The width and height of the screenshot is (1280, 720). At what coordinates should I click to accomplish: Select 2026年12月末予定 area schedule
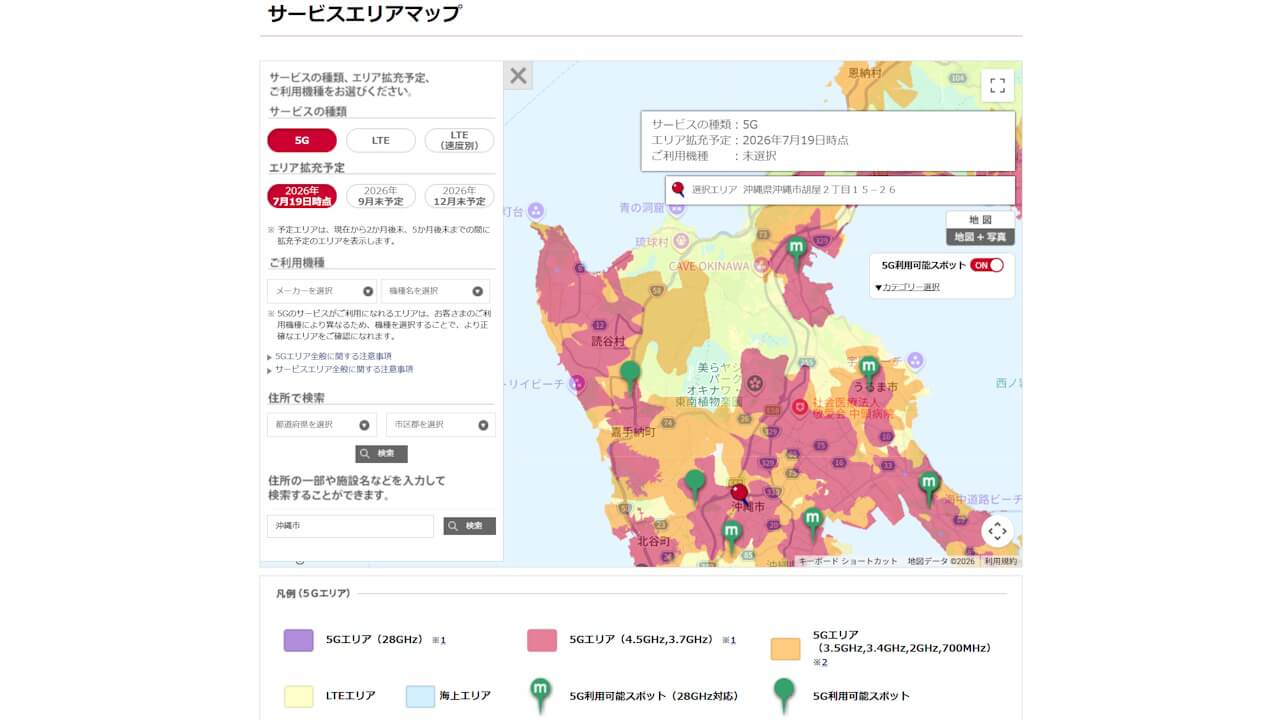[x=459, y=196]
